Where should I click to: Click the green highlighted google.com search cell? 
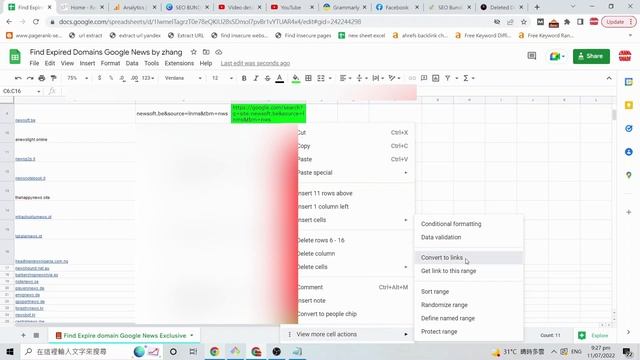[x=269, y=113]
